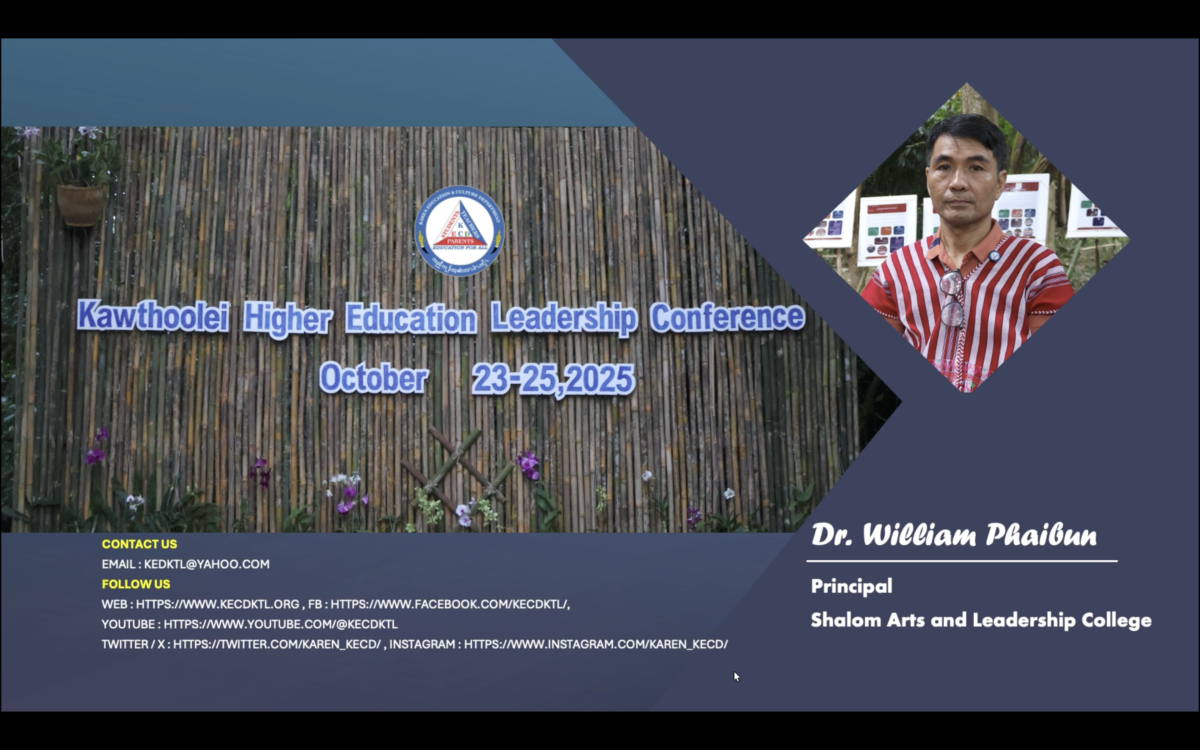Click the FOLLOW US heading
This screenshot has height=750, width=1200.
pos(136,584)
